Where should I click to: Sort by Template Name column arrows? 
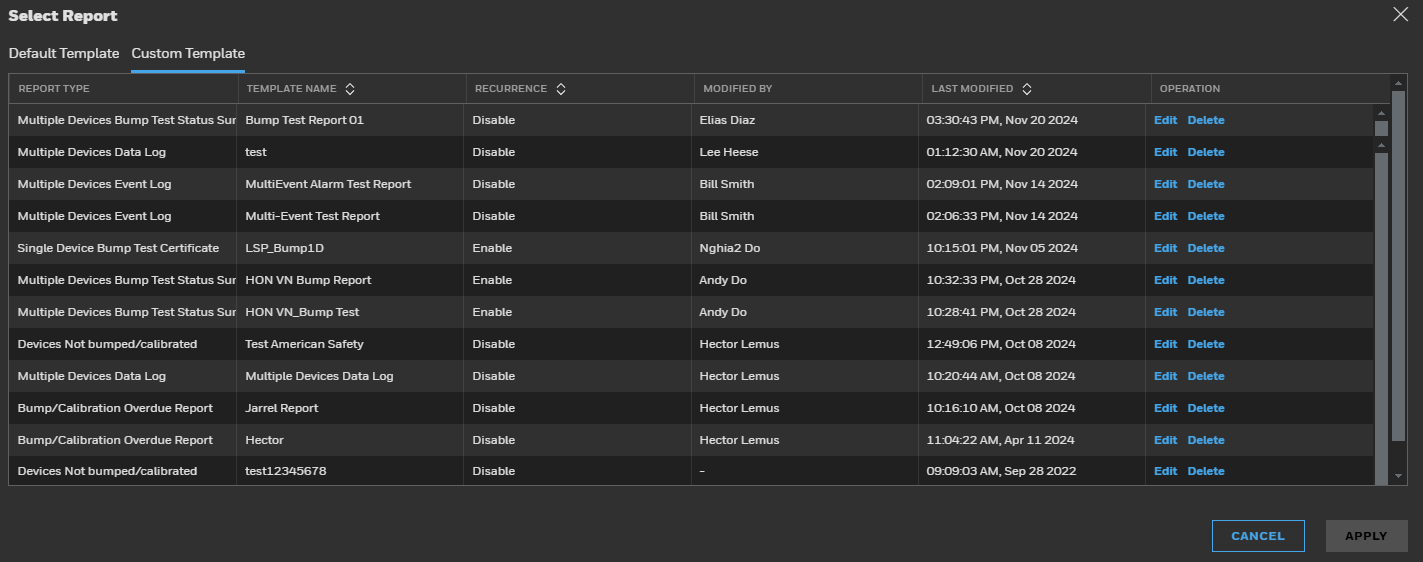(350, 89)
